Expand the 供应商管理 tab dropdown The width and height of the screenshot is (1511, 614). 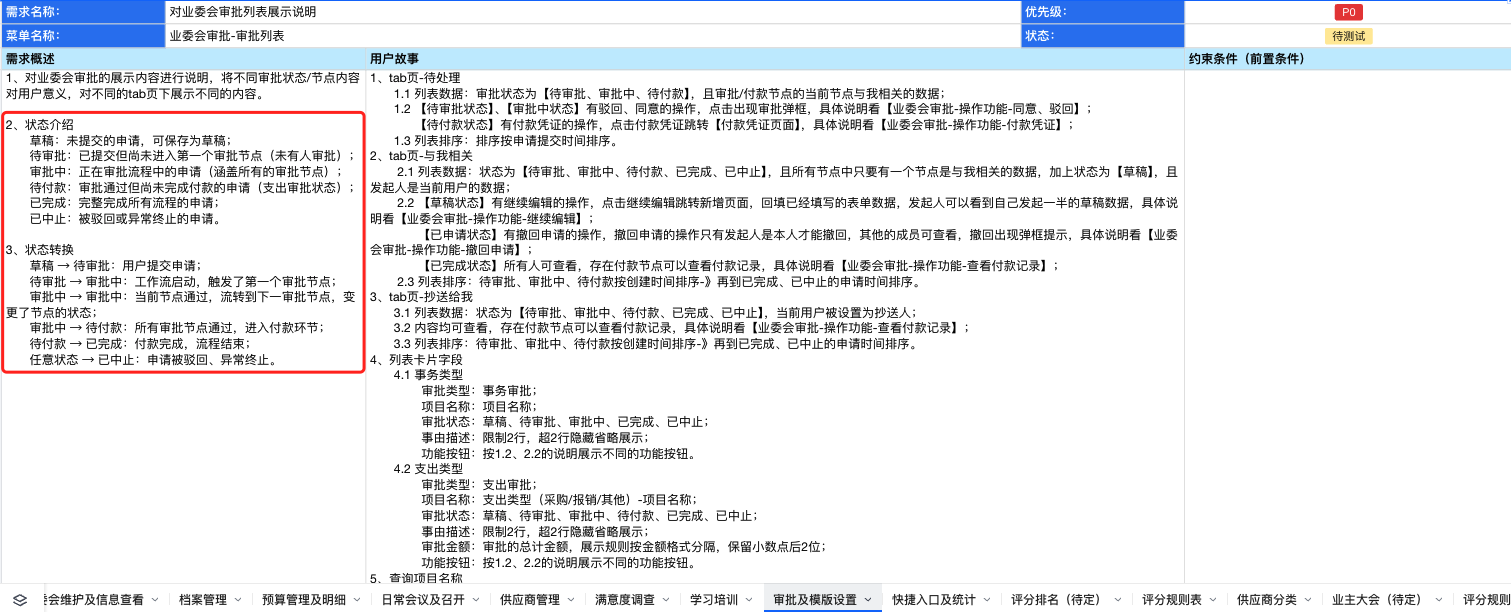pos(569,598)
